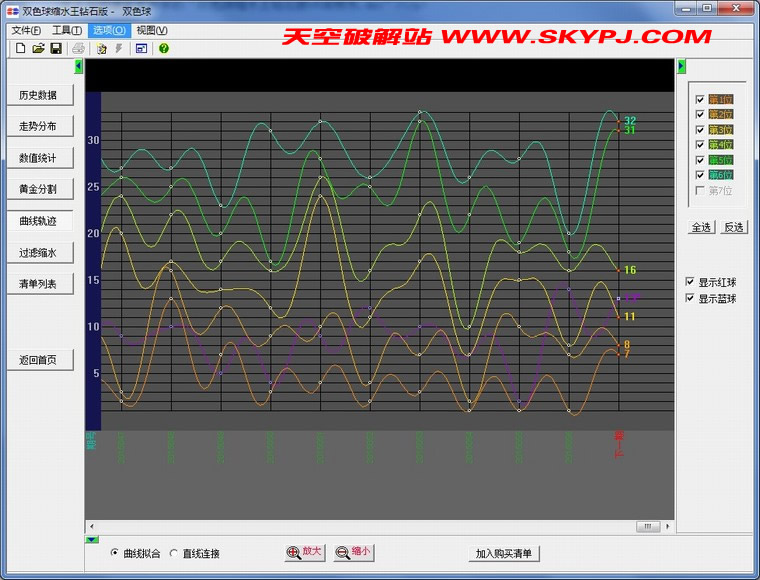Screen dimensions: 760x580
Task: Uncheck the 第1位 curve checkbox
Action: point(700,100)
